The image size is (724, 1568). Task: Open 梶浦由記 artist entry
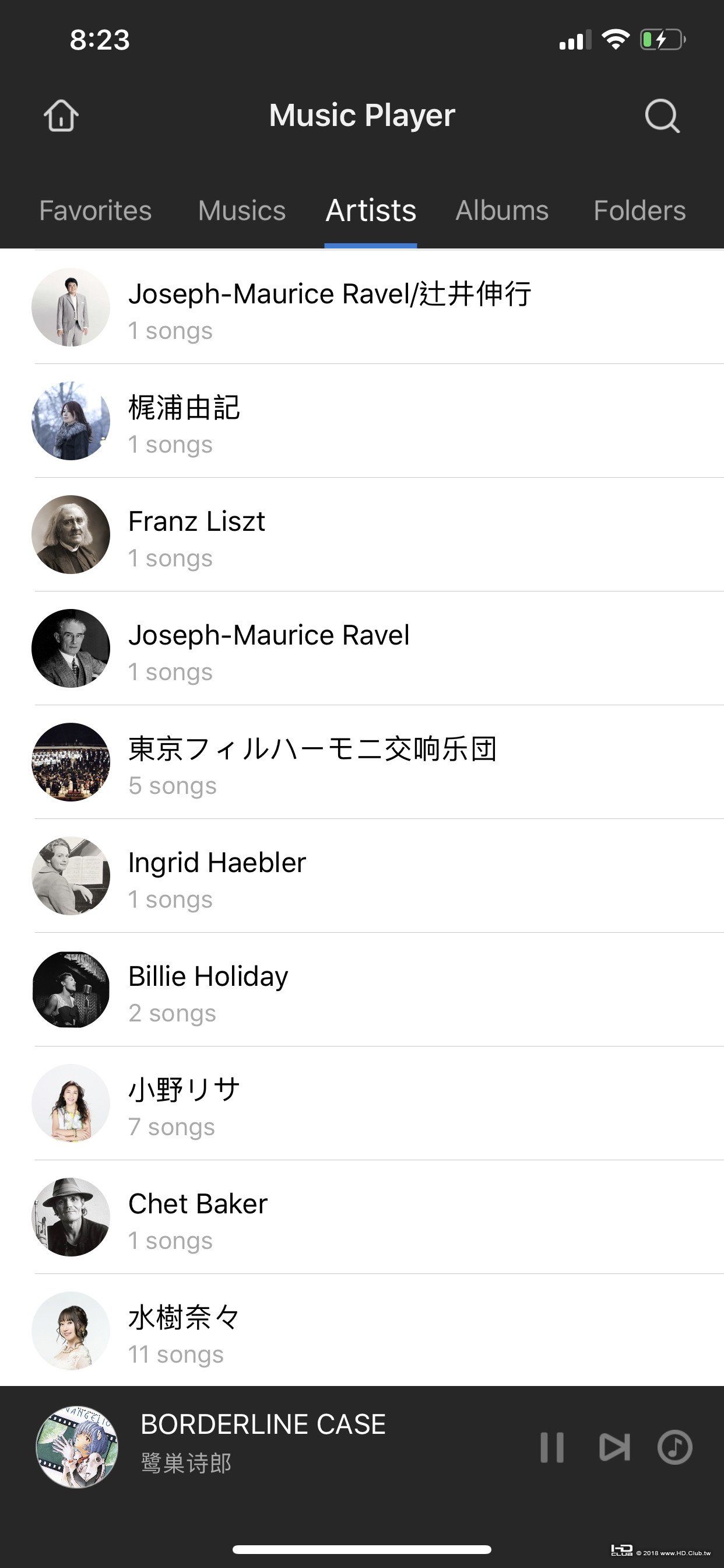point(184,408)
